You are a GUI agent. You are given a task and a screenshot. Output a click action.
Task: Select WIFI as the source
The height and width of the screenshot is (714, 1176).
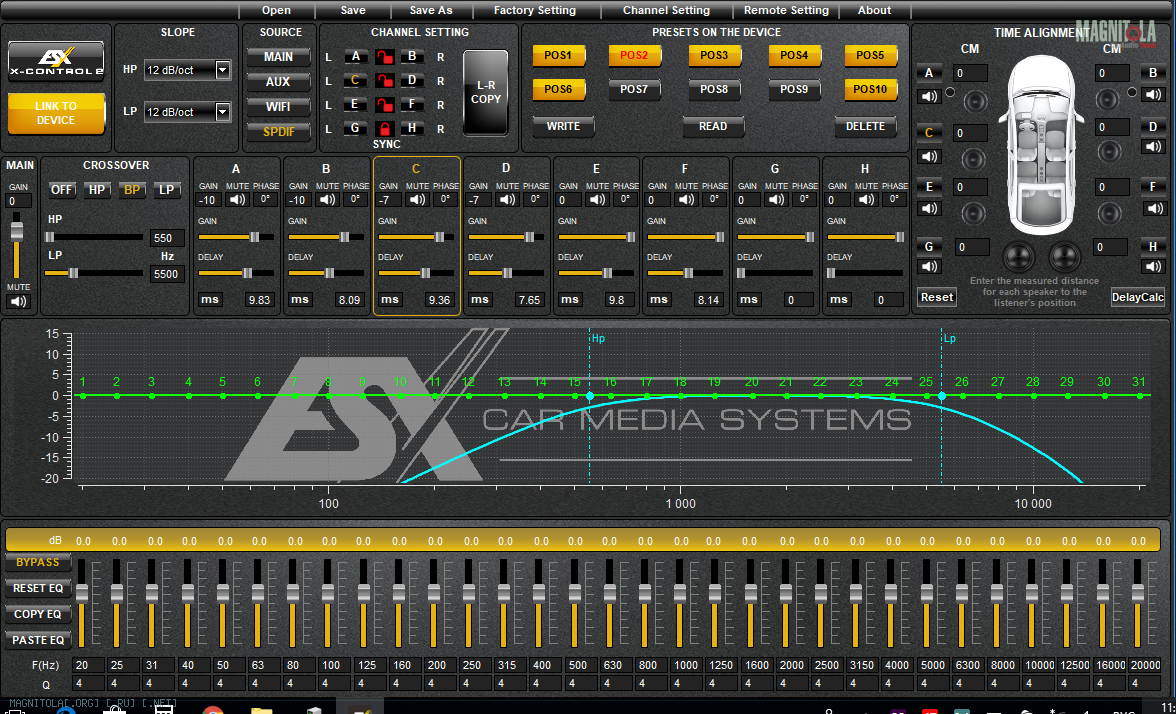278,107
